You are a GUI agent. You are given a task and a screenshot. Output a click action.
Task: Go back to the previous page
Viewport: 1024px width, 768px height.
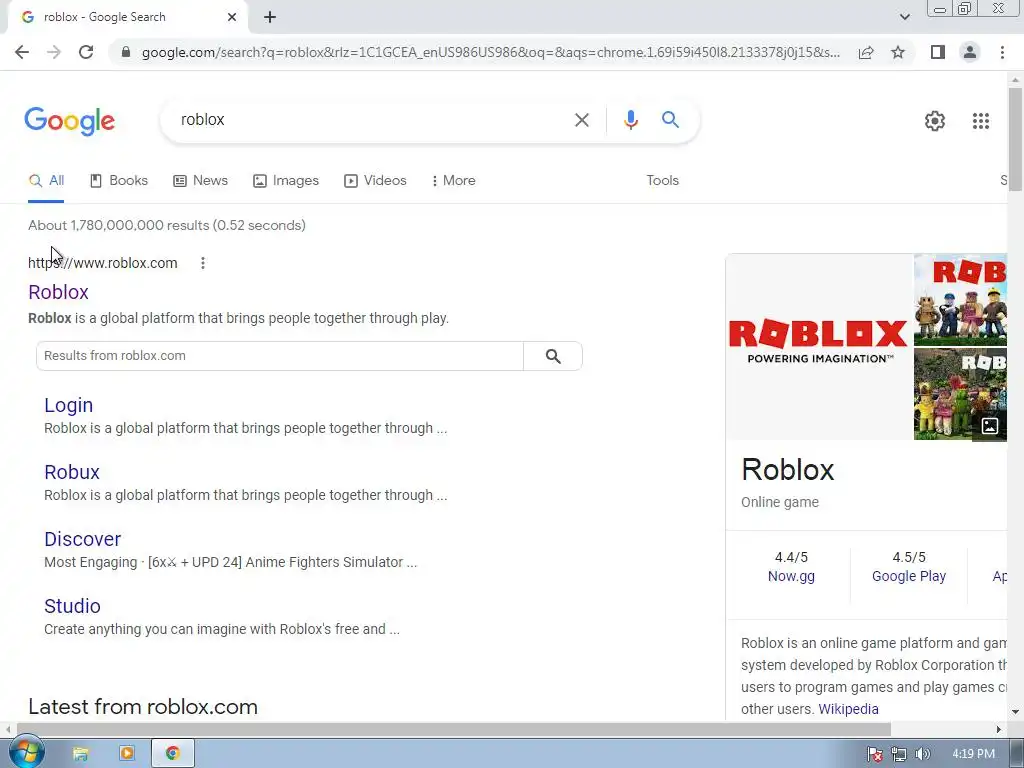click(x=22, y=52)
